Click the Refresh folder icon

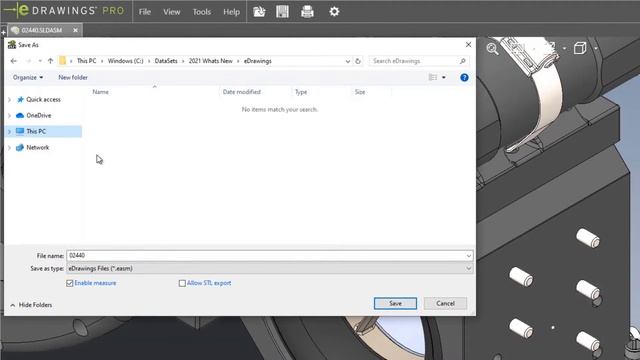pos(358,61)
